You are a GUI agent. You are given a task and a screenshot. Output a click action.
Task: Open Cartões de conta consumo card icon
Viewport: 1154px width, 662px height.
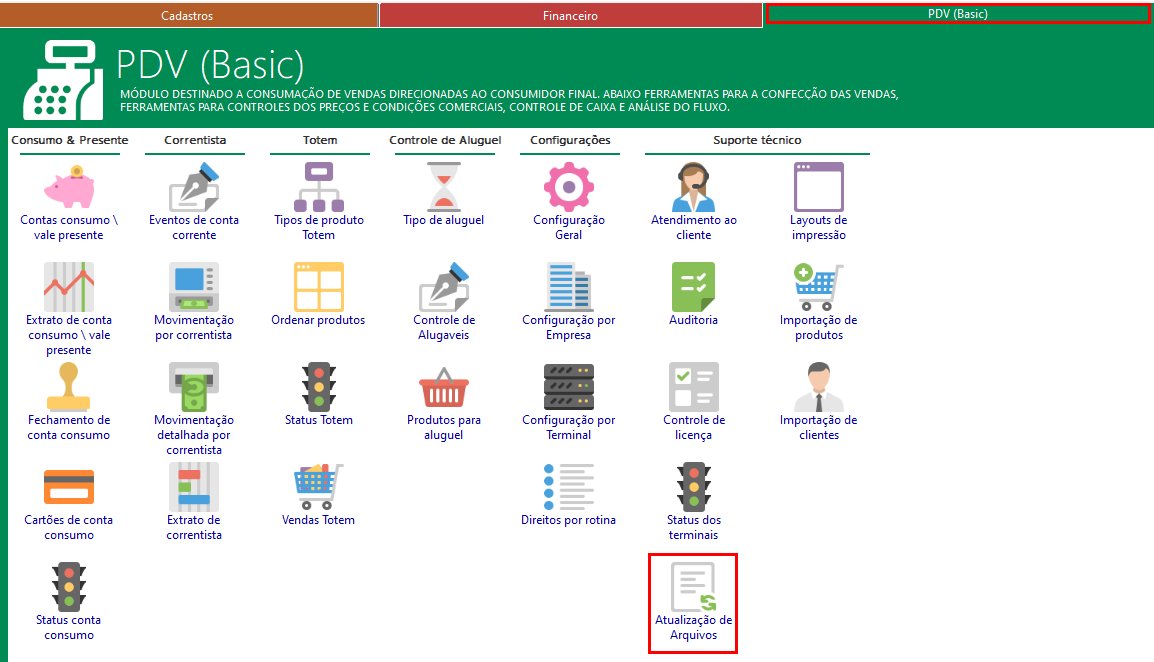(69, 487)
